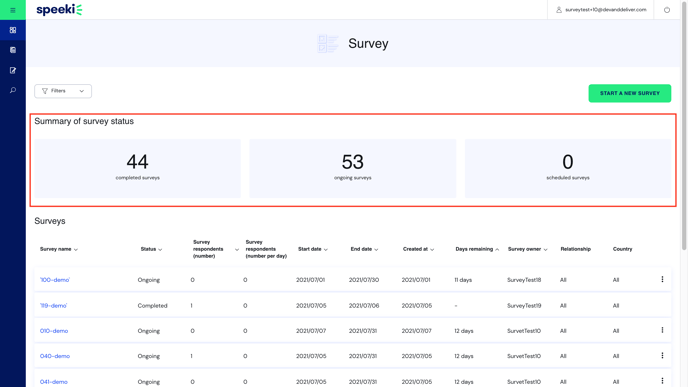Click Country column header
Image resolution: width=688 pixels, height=387 pixels.
pos(622,249)
